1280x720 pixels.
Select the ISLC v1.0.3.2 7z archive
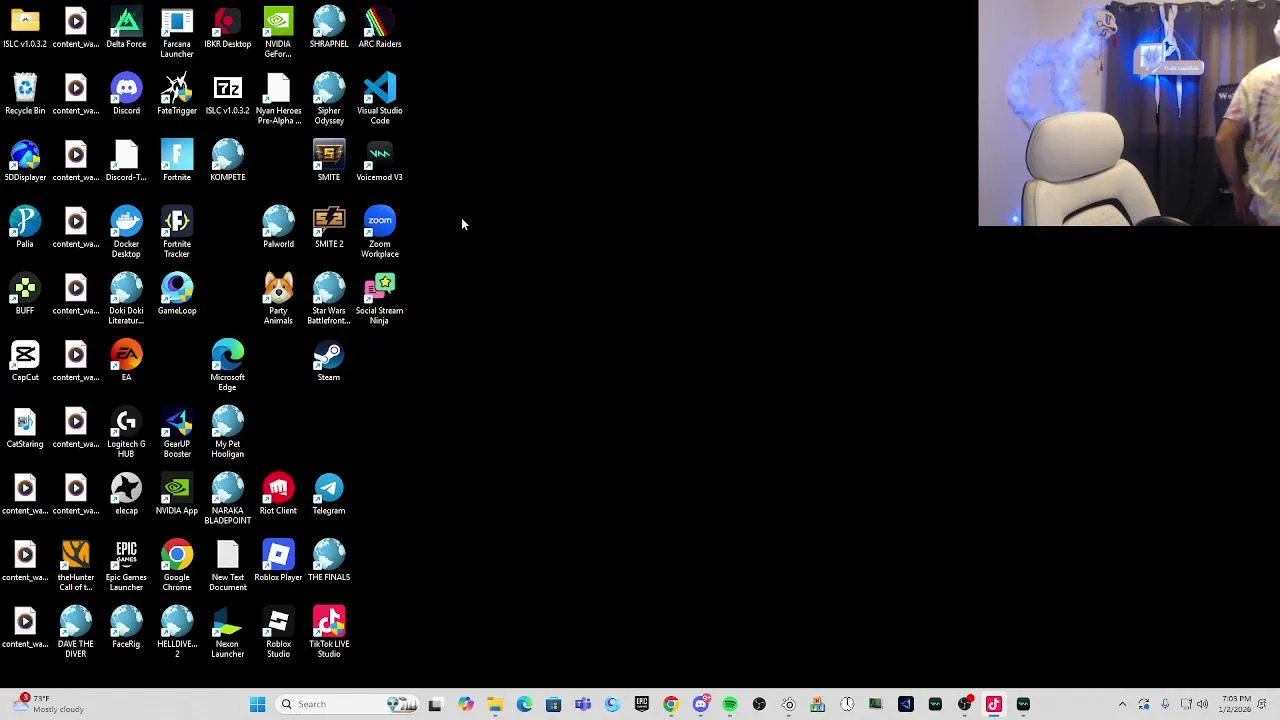[227, 95]
